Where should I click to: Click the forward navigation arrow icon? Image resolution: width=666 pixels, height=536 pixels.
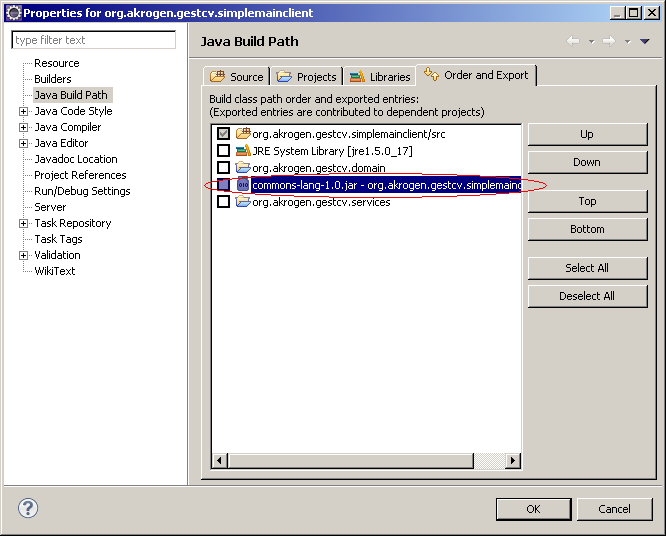click(607, 41)
